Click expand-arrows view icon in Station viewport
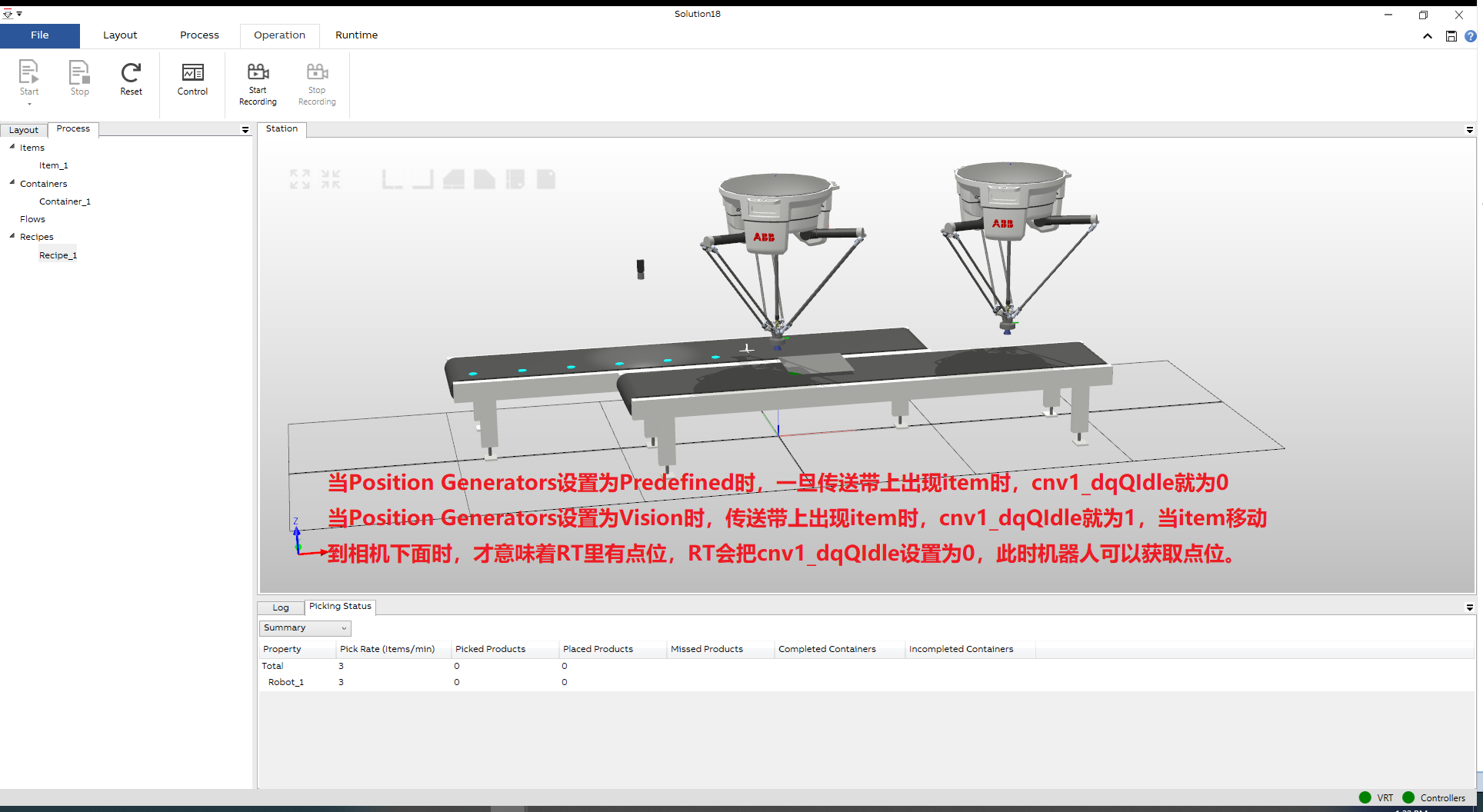 (300, 179)
